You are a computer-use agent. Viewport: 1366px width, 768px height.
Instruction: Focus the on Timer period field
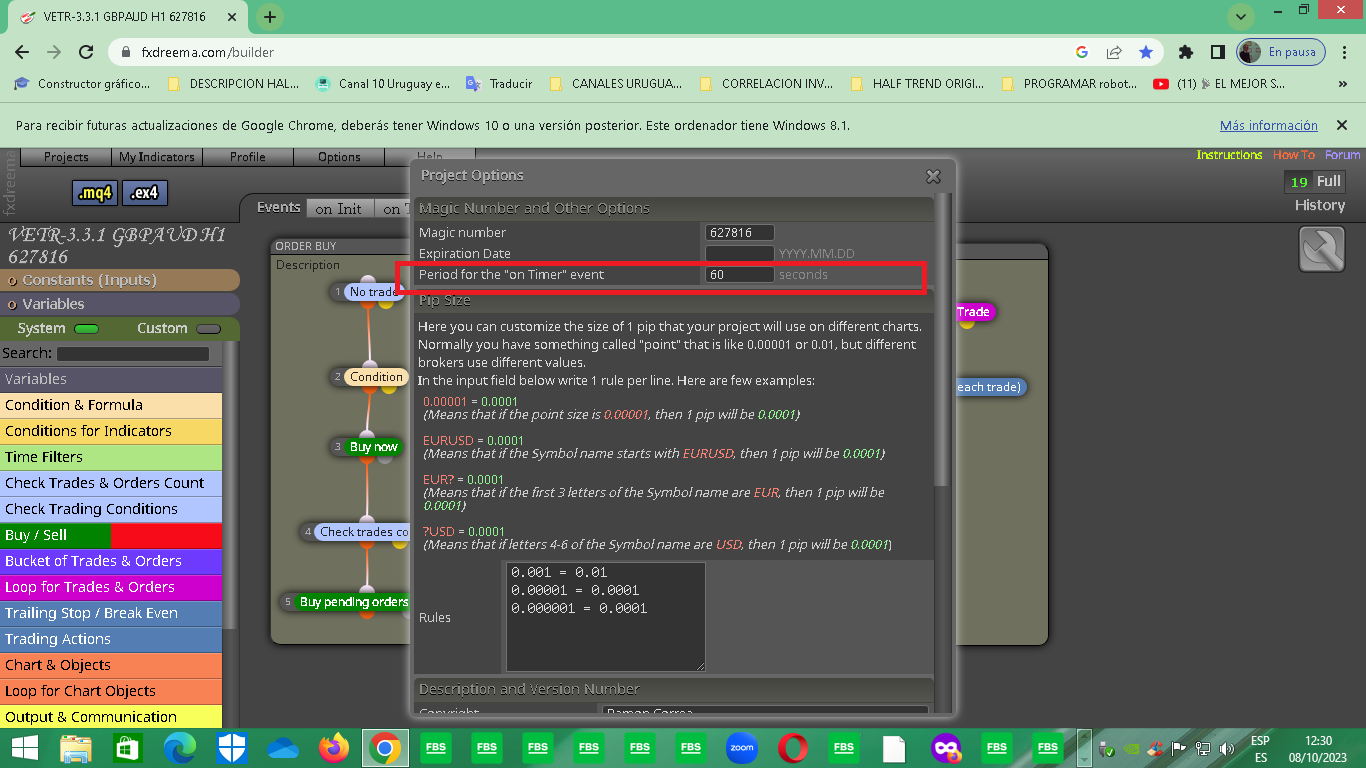739,274
